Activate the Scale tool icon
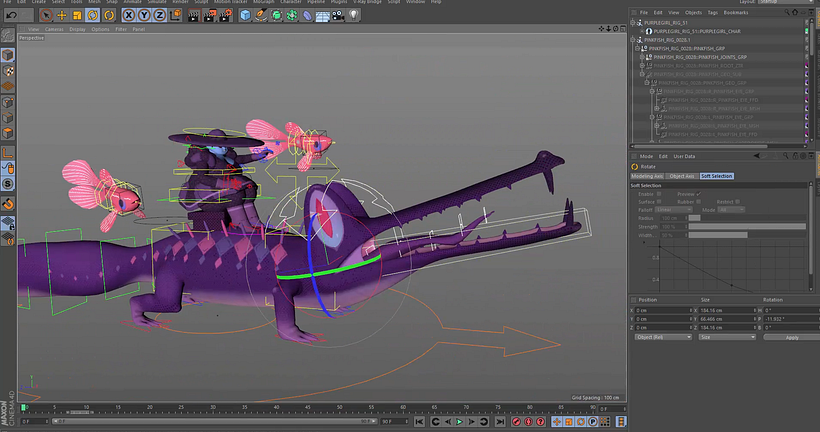The image size is (820, 432). pos(79,16)
